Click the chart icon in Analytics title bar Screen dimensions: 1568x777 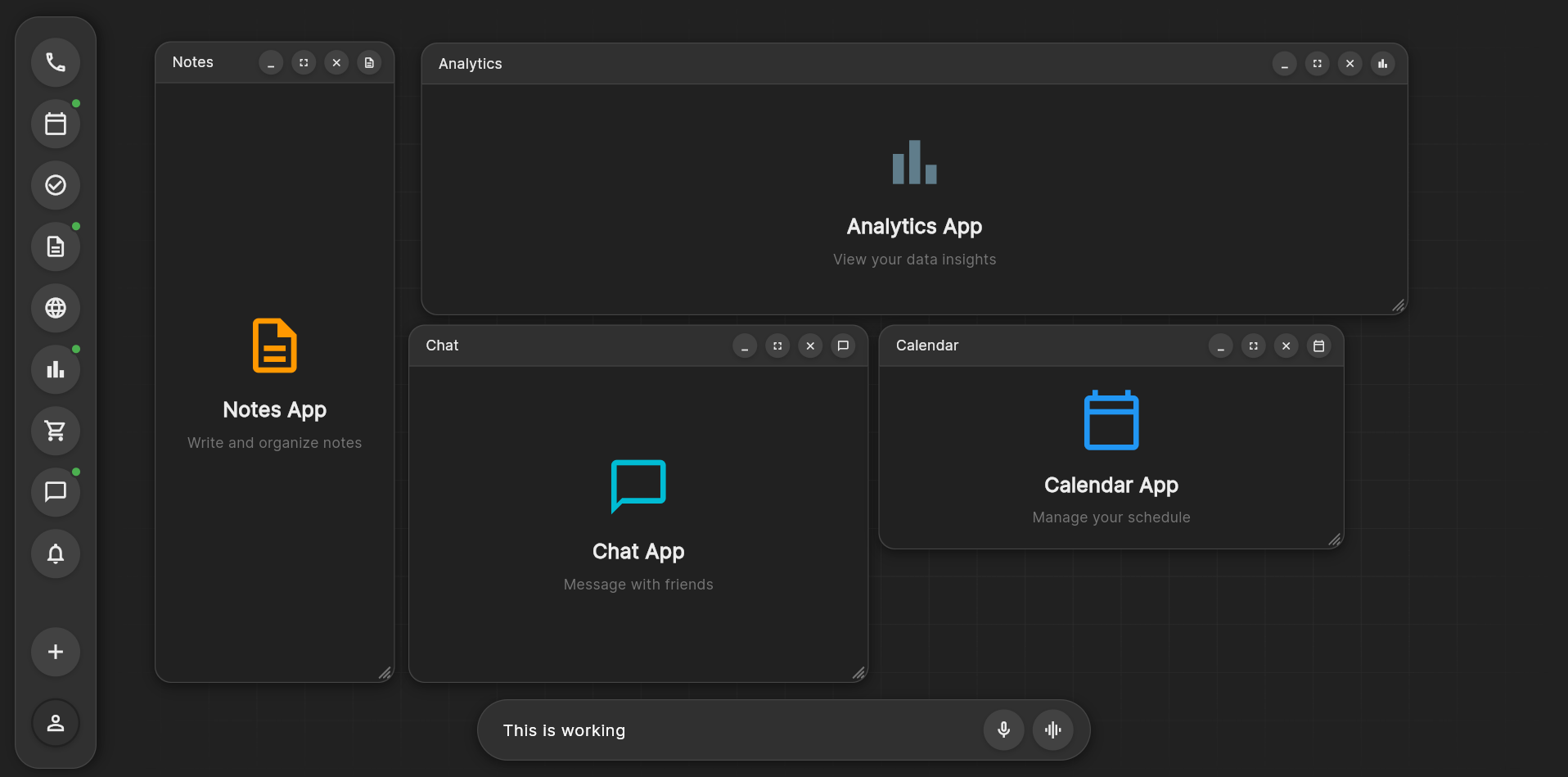coord(1382,64)
